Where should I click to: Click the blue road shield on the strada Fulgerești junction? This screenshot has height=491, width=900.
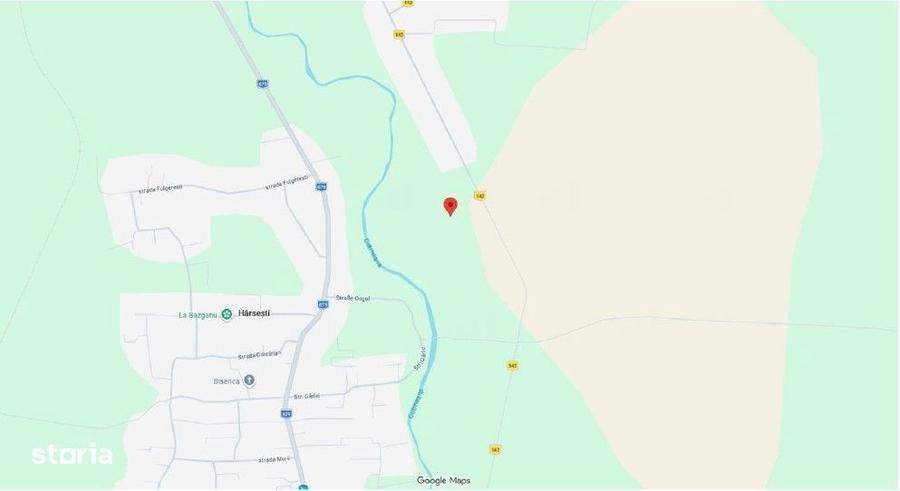pyautogui.click(x=321, y=187)
